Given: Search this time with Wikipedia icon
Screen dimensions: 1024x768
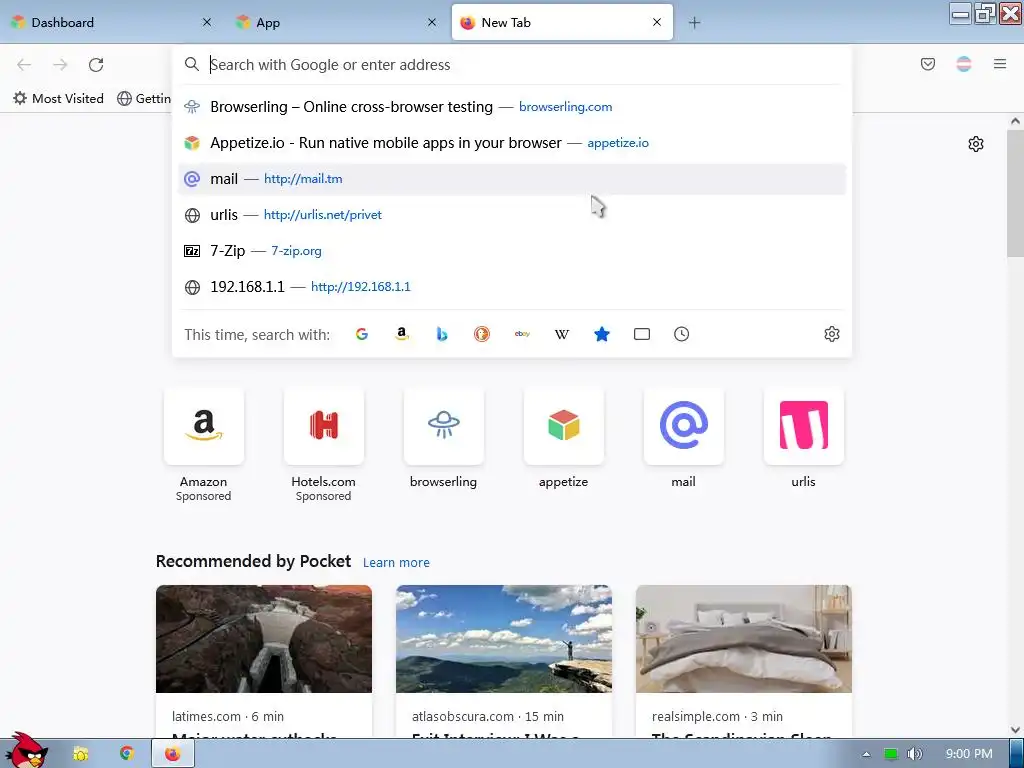Looking at the screenshot, I should pos(562,334).
